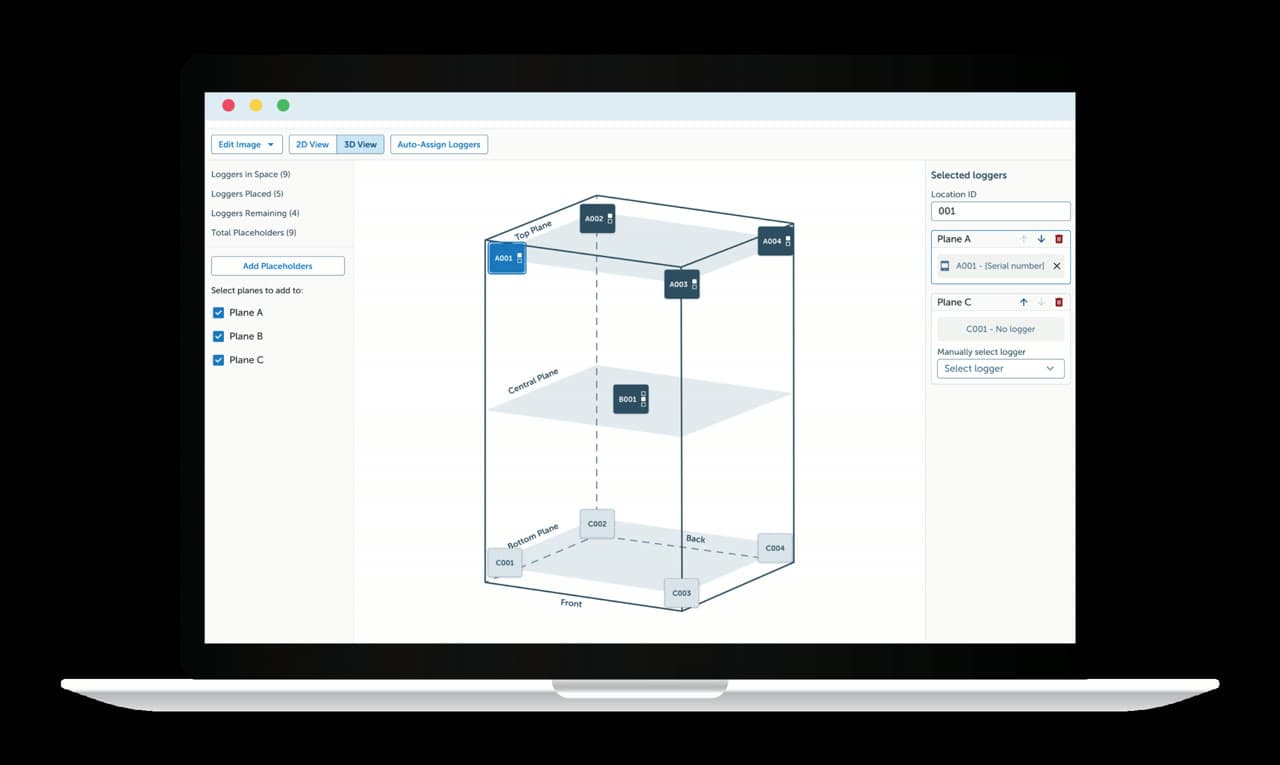The height and width of the screenshot is (765, 1280).
Task: Click the Location ID input field
Action: [x=1000, y=211]
